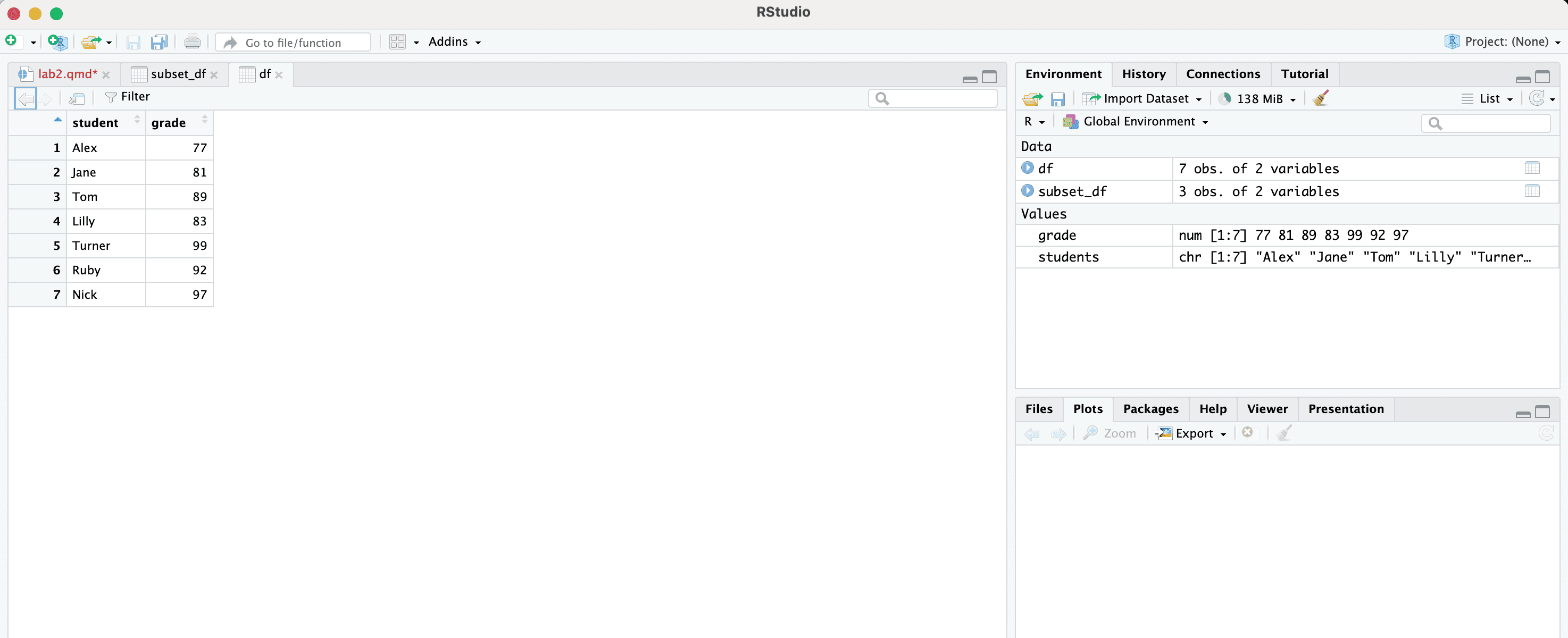Click the Create a Project icon

[56, 41]
